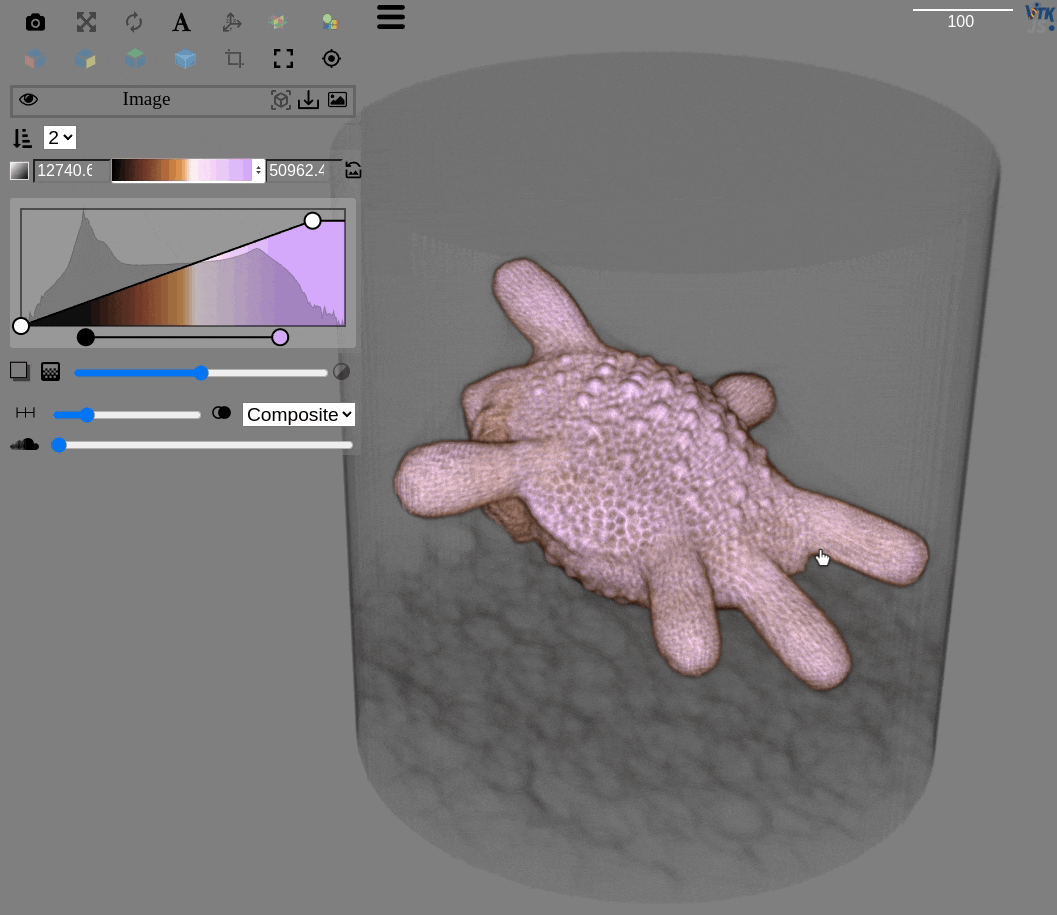
Task: Click the minimum color range field 12740.6
Action: pyautogui.click(x=70, y=171)
